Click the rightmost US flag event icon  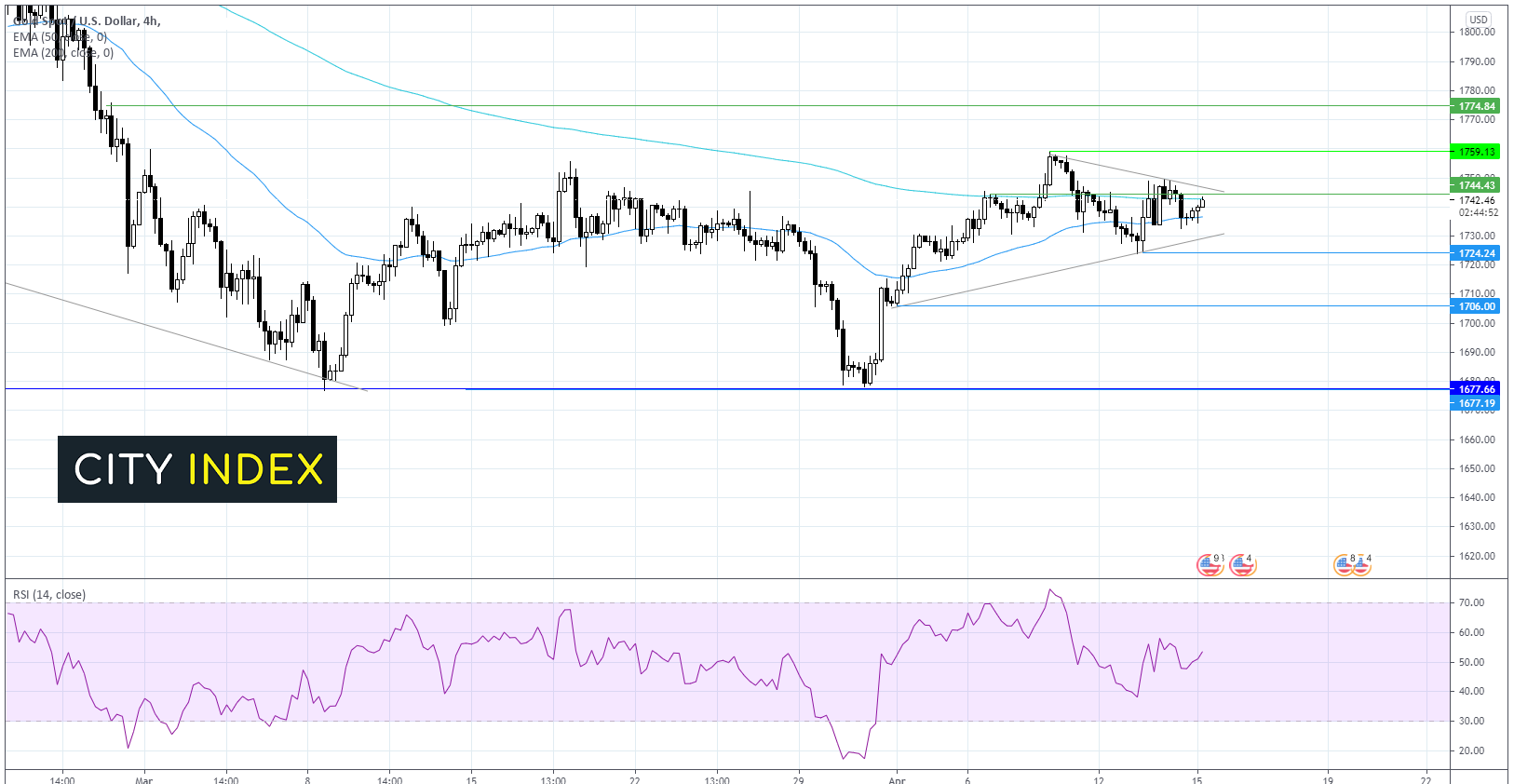(x=1361, y=564)
